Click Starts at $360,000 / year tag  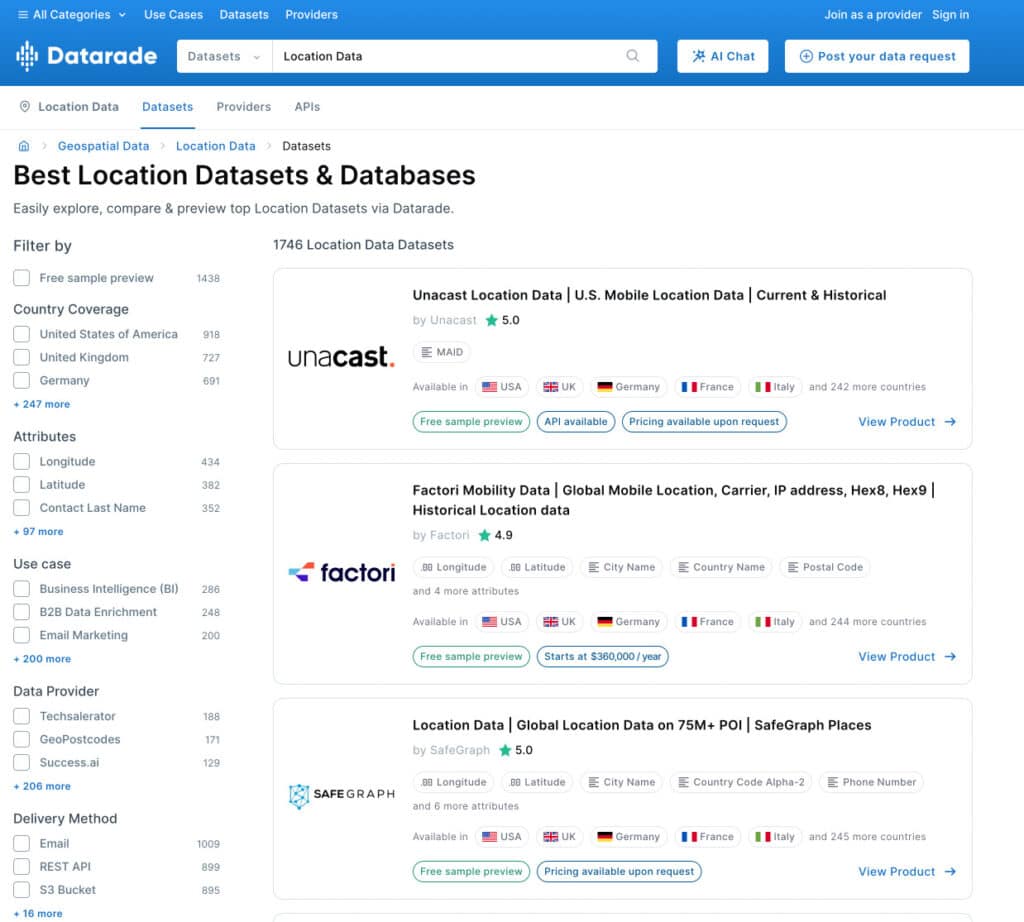pos(602,657)
